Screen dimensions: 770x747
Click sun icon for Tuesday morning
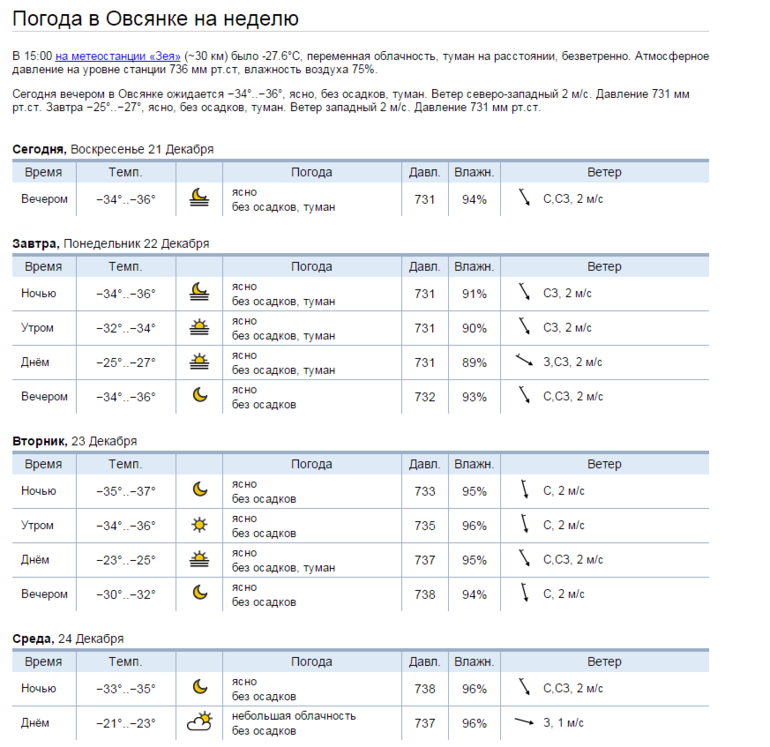[199, 525]
